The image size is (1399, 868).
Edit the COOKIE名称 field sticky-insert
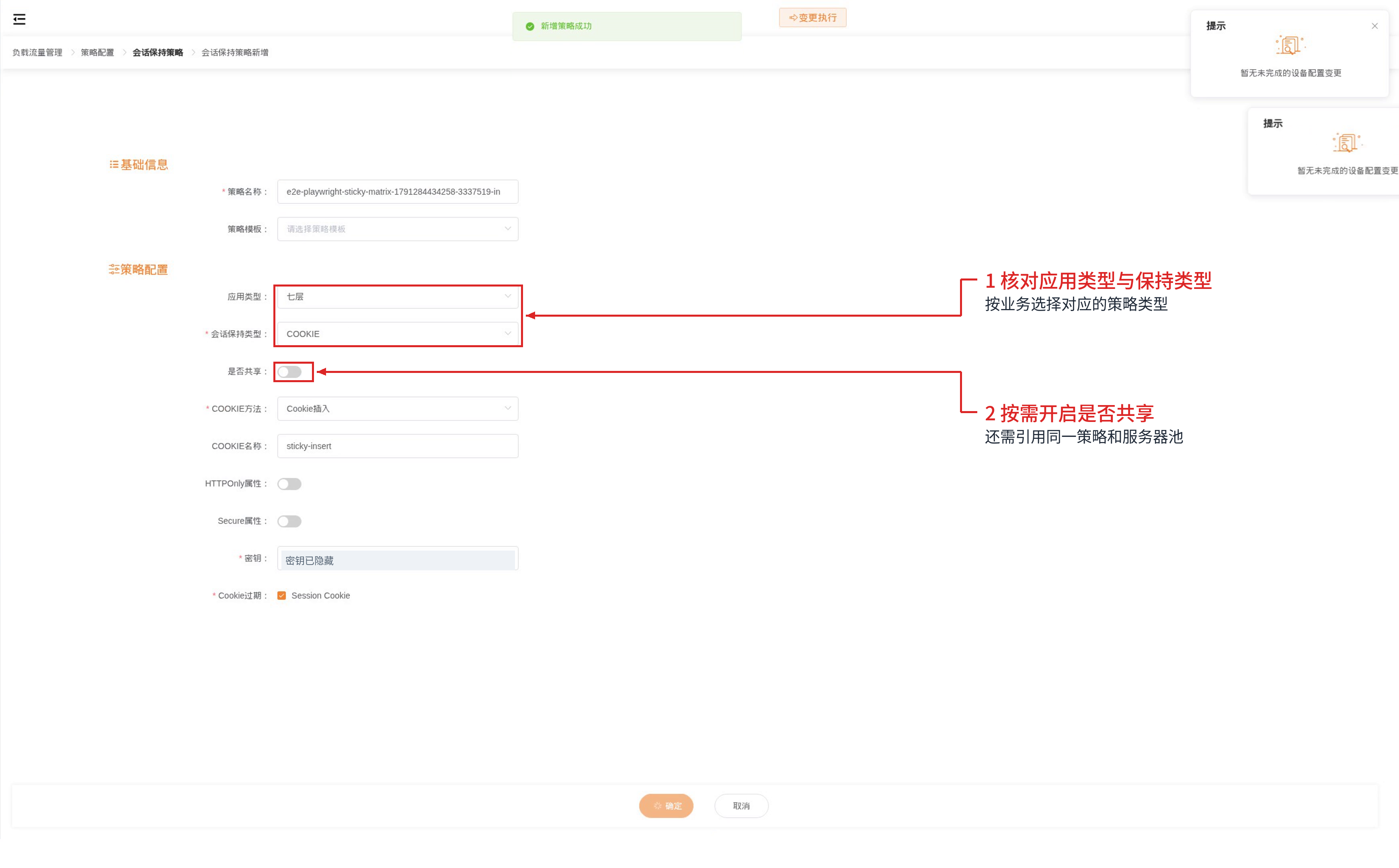398,446
